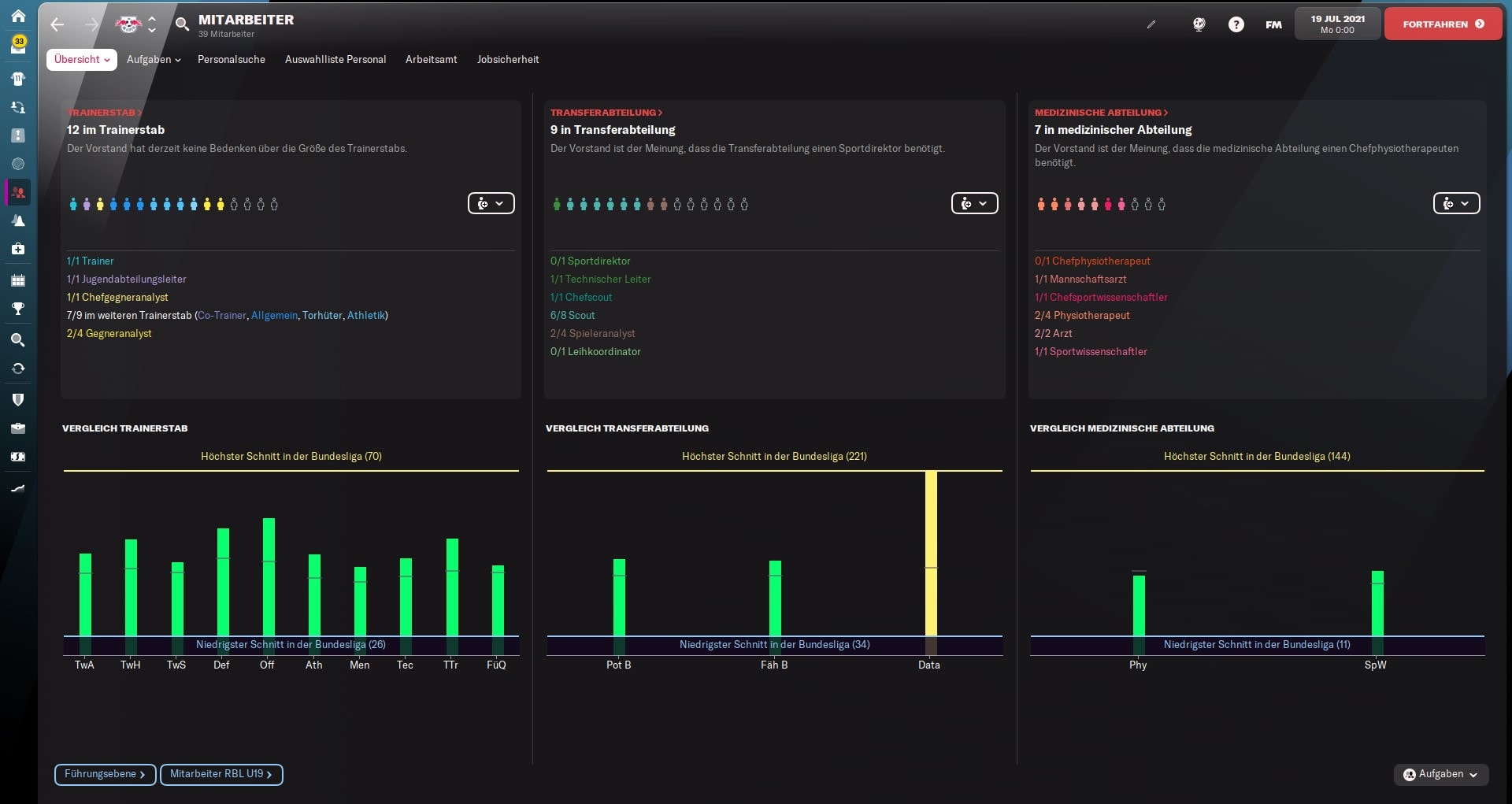Open the Aufgaben dropdown in the tab bar
Viewport: 1512px width, 804px height.
click(x=154, y=60)
